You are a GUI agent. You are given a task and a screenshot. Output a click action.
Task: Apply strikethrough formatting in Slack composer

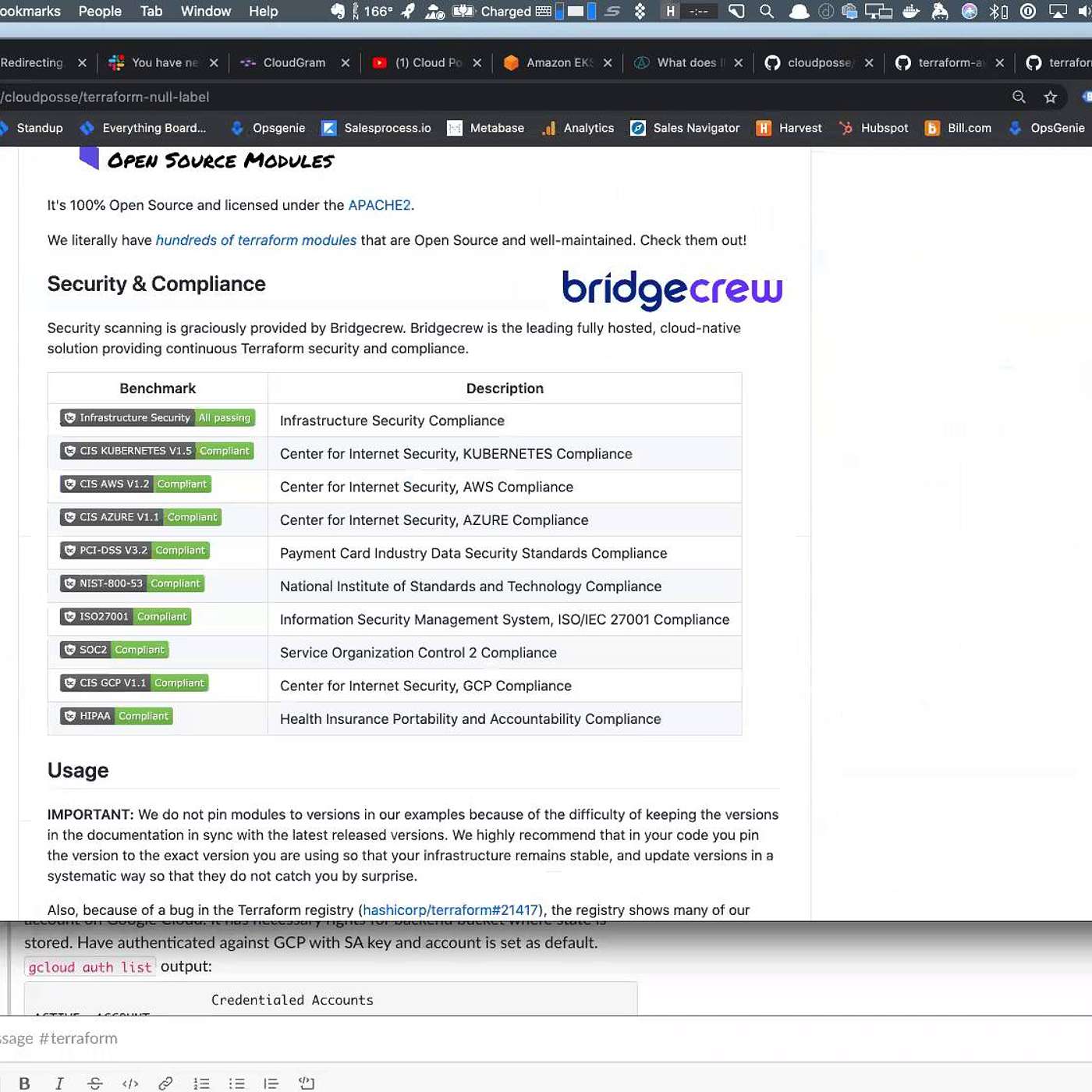coord(94,1083)
